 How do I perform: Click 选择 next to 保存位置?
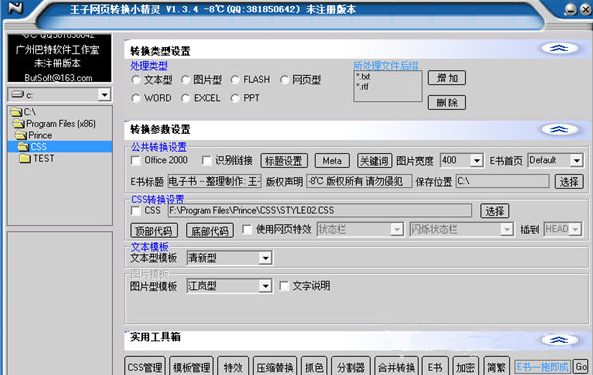tap(569, 182)
